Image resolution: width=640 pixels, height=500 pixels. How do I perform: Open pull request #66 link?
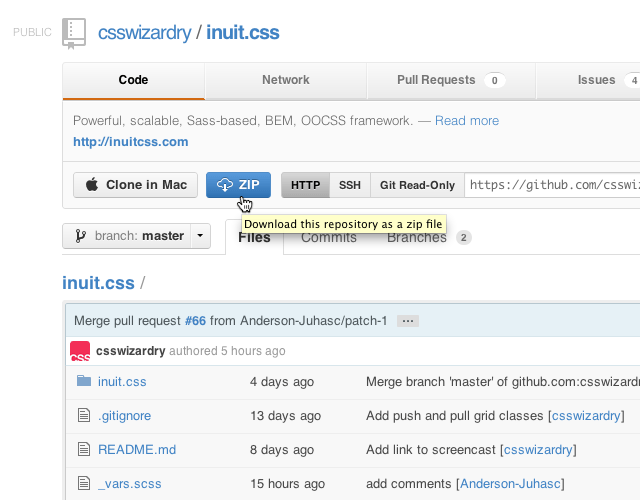pyautogui.click(x=196, y=321)
